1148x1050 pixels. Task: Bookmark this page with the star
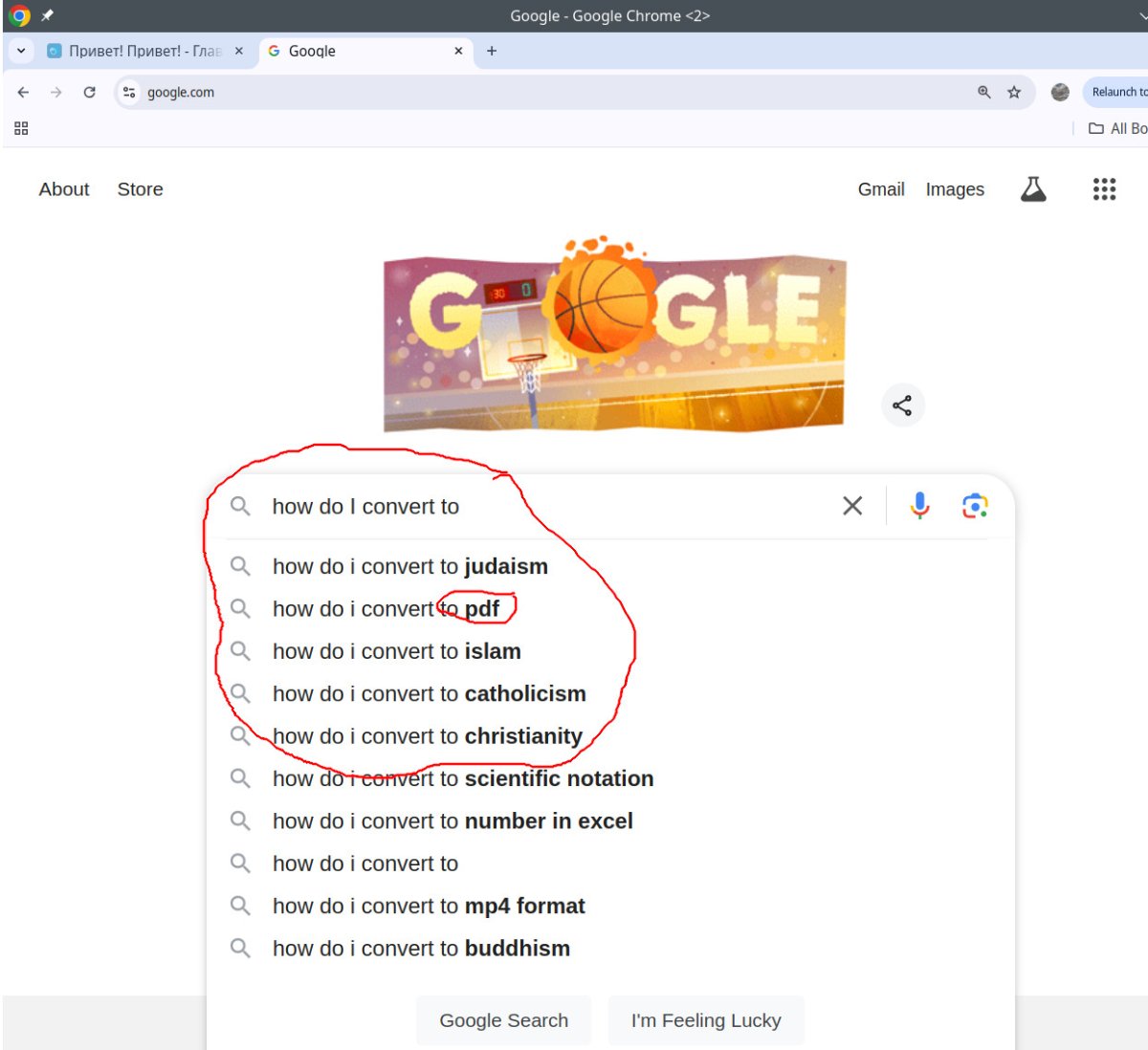pos(1014,92)
